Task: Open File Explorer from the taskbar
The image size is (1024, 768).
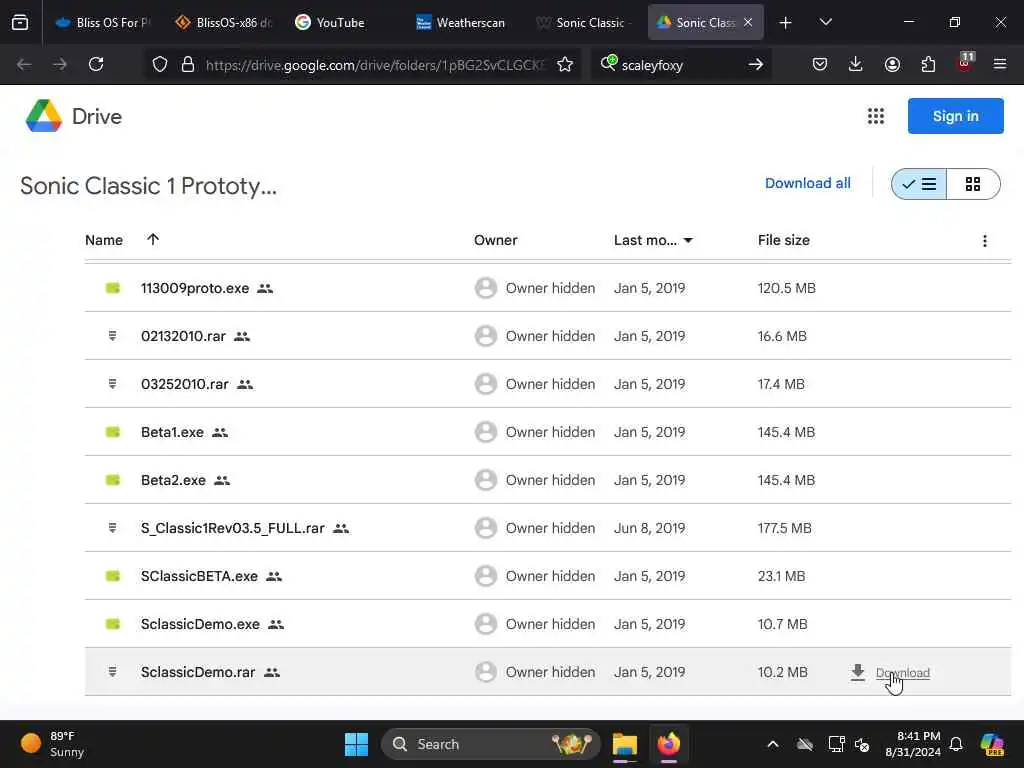Action: 624,744
